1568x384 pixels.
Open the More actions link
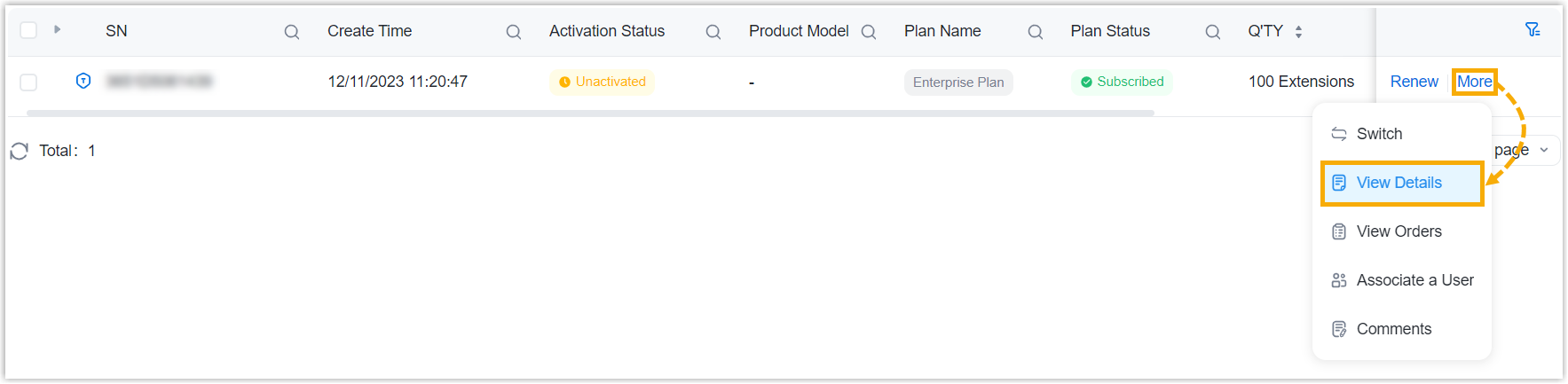(1474, 82)
